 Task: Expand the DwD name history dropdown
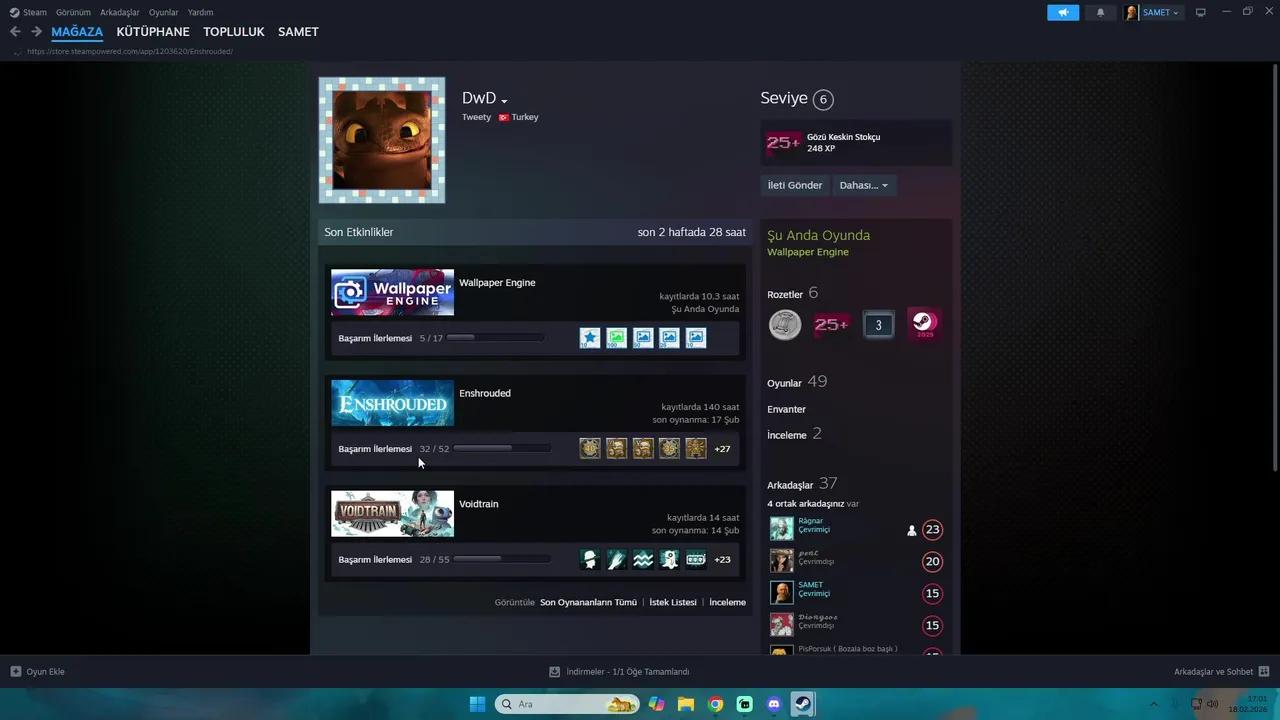(x=504, y=101)
